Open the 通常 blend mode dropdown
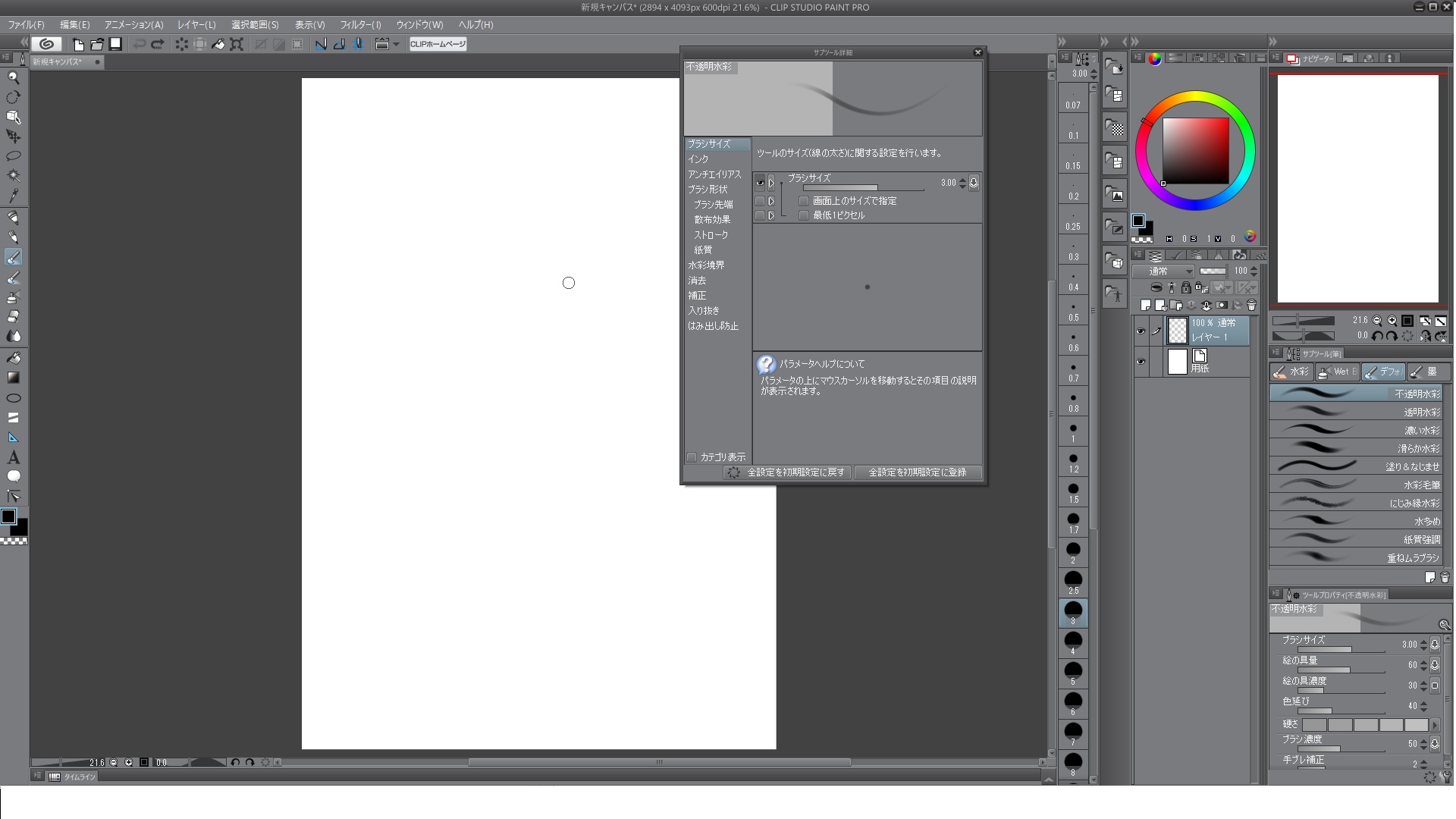 tap(1164, 271)
